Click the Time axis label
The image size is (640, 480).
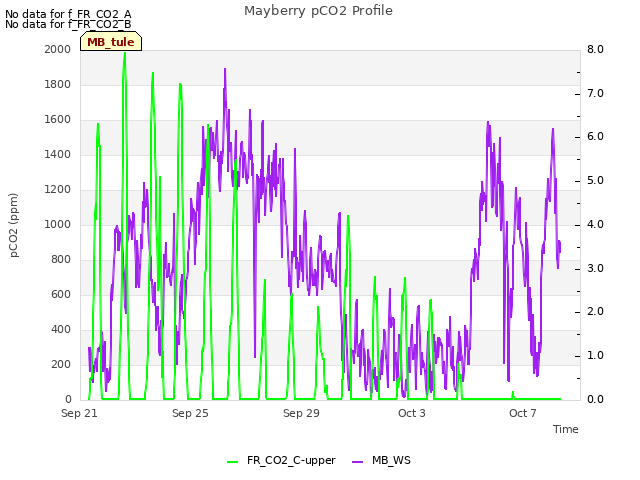(x=566, y=429)
